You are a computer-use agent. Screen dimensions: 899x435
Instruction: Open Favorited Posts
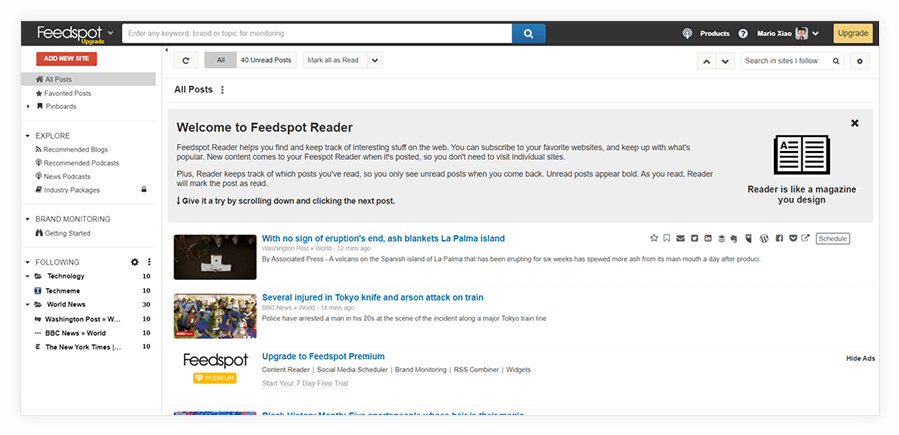click(63, 93)
